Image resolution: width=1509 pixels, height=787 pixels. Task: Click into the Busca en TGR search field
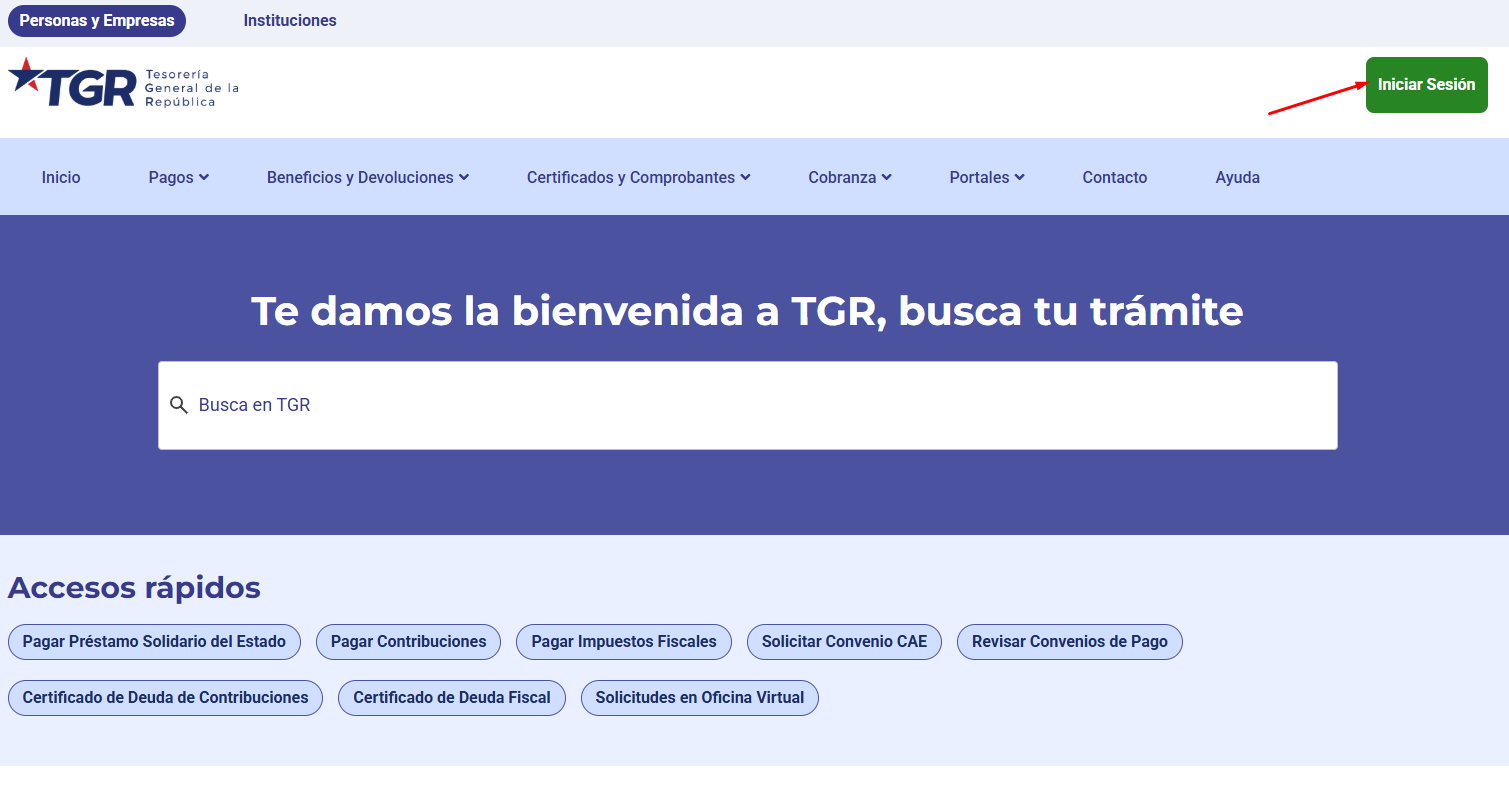click(748, 405)
